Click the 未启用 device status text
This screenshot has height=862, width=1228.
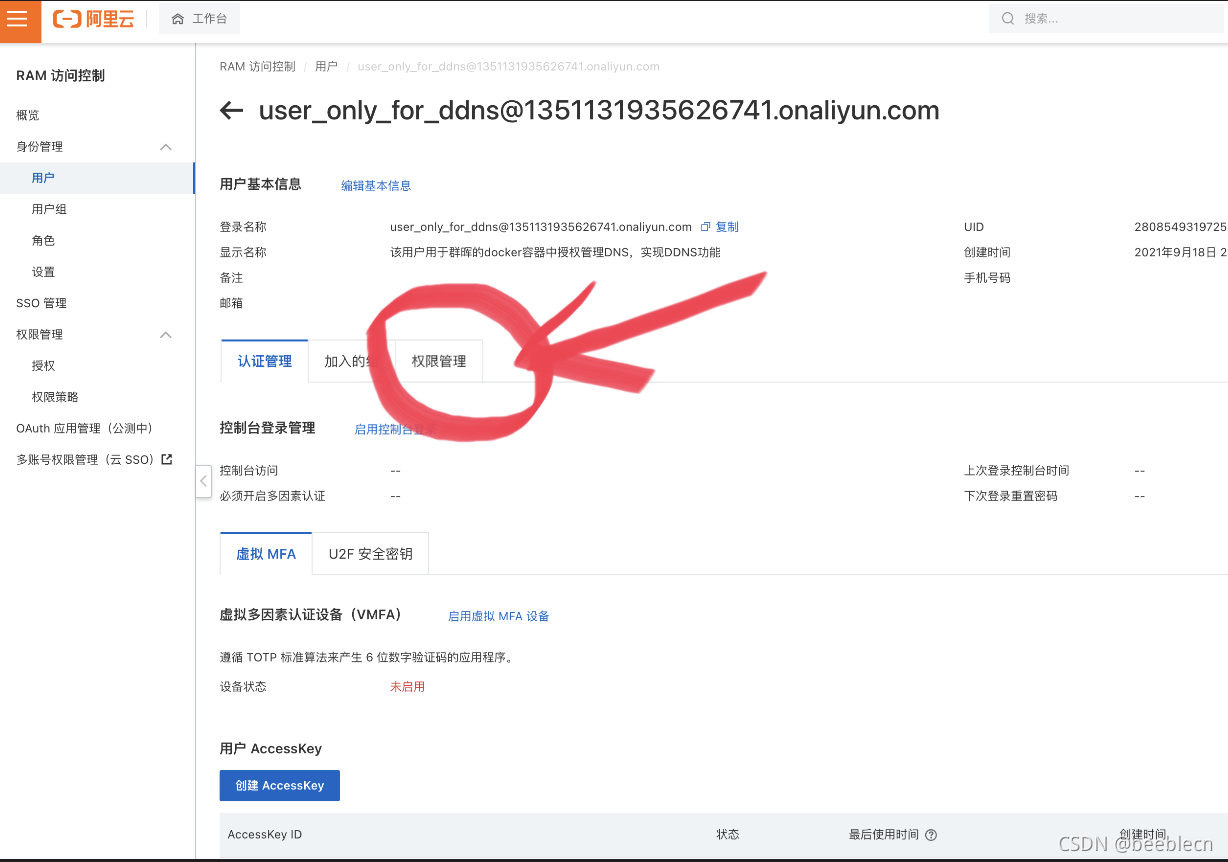coord(407,687)
